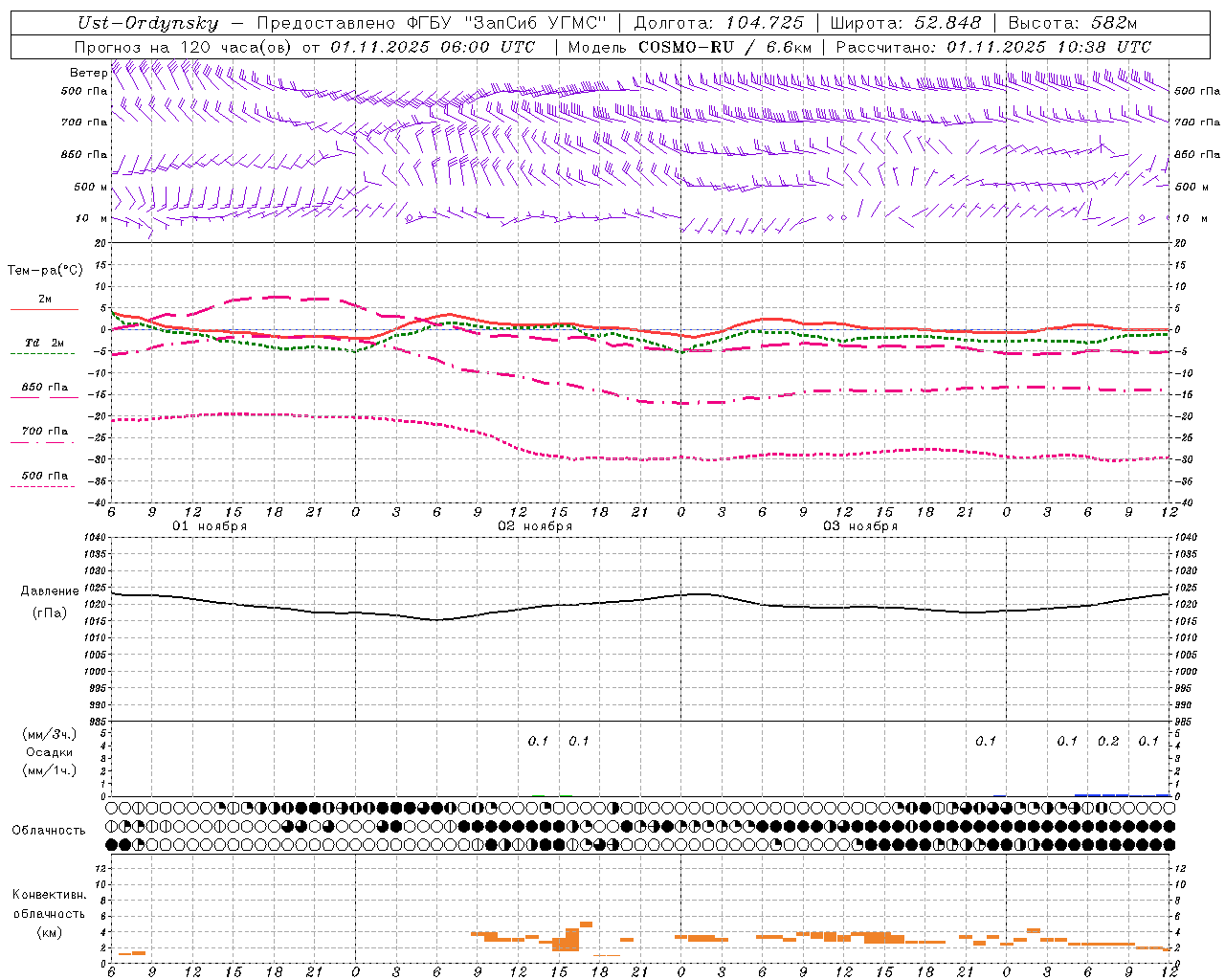Click the 'Облачность' cloud cover label

[49, 831]
